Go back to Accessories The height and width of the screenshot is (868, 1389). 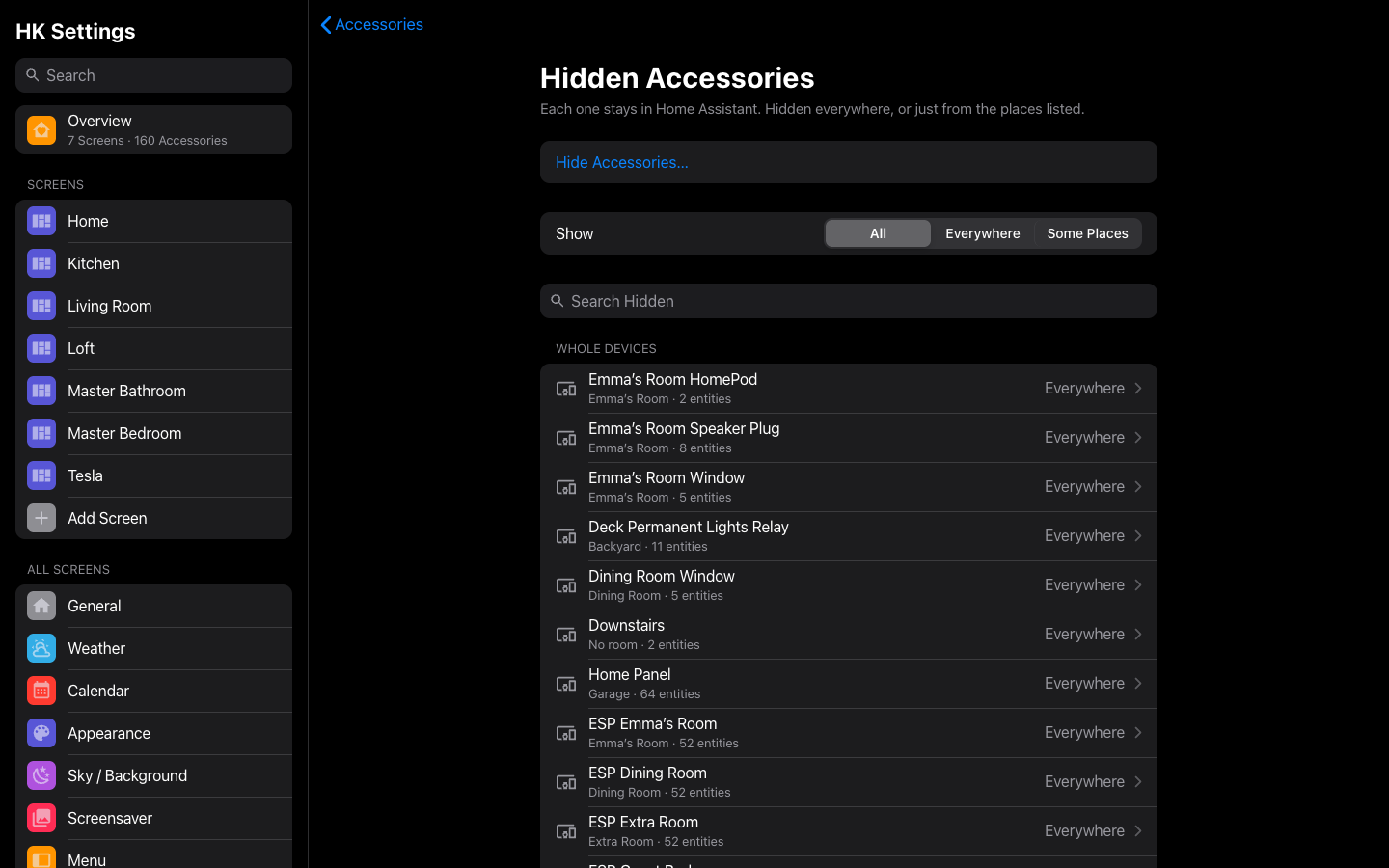click(x=371, y=24)
